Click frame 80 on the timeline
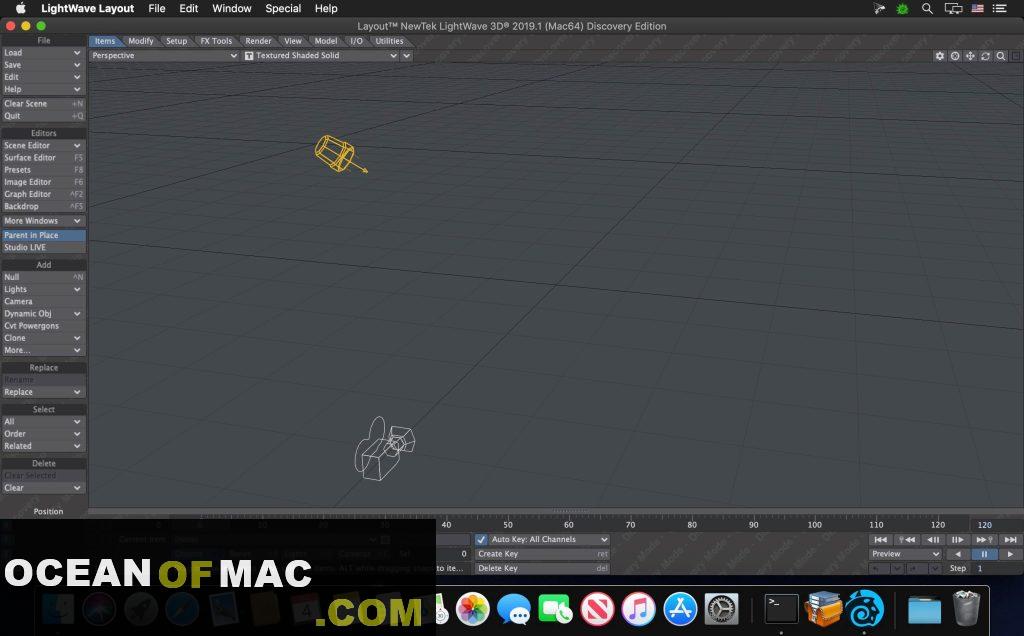The width and height of the screenshot is (1024, 636). 692,524
